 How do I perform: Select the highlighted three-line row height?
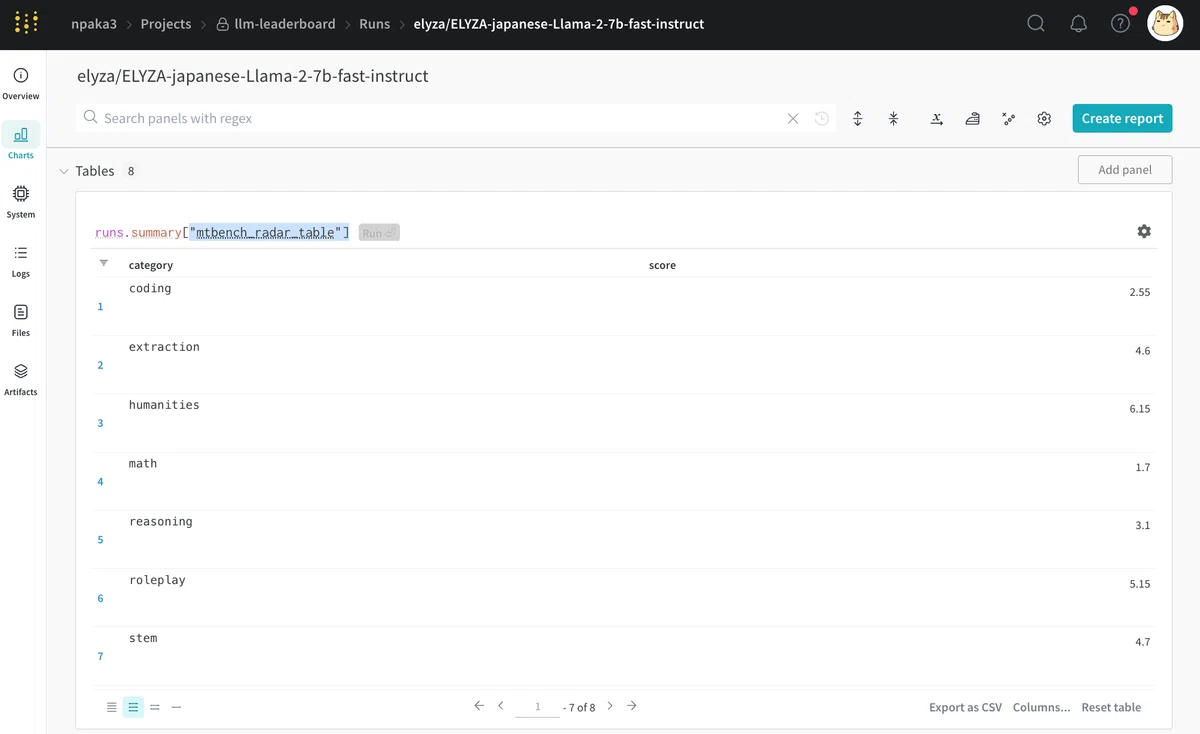point(133,707)
